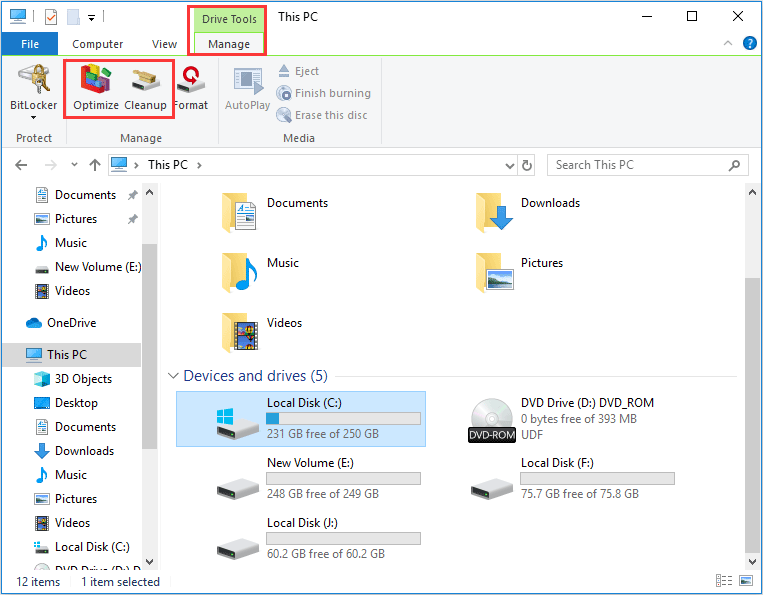The image size is (763, 595).
Task: Collapse the Devices and drives group
Action: (173, 376)
